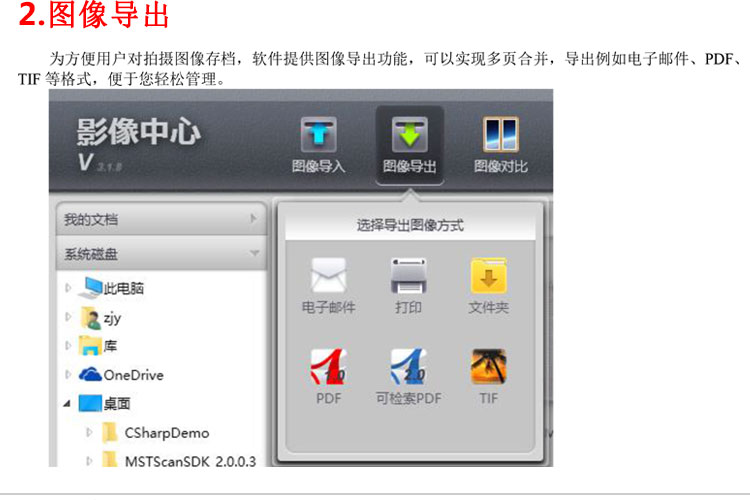Choose 电子邮件 (Email) export option
Screen dimensions: 750x500
coord(328,277)
